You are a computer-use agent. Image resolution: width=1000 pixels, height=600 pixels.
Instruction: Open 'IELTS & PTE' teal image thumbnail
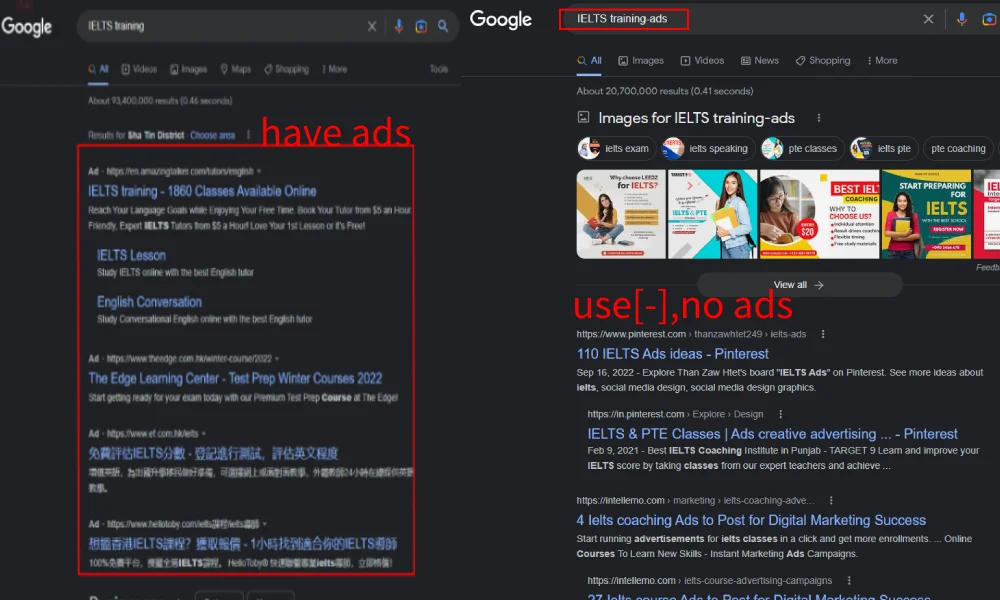pos(712,214)
